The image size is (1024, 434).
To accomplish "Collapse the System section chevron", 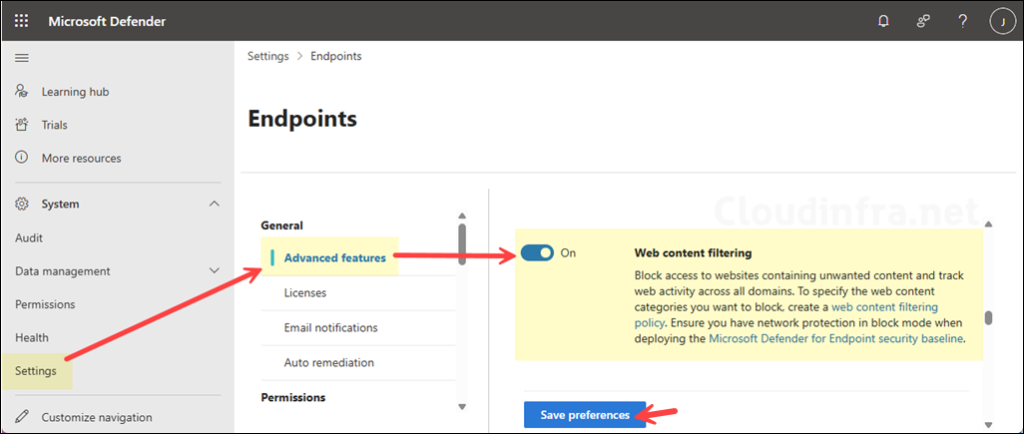I will (x=214, y=204).
